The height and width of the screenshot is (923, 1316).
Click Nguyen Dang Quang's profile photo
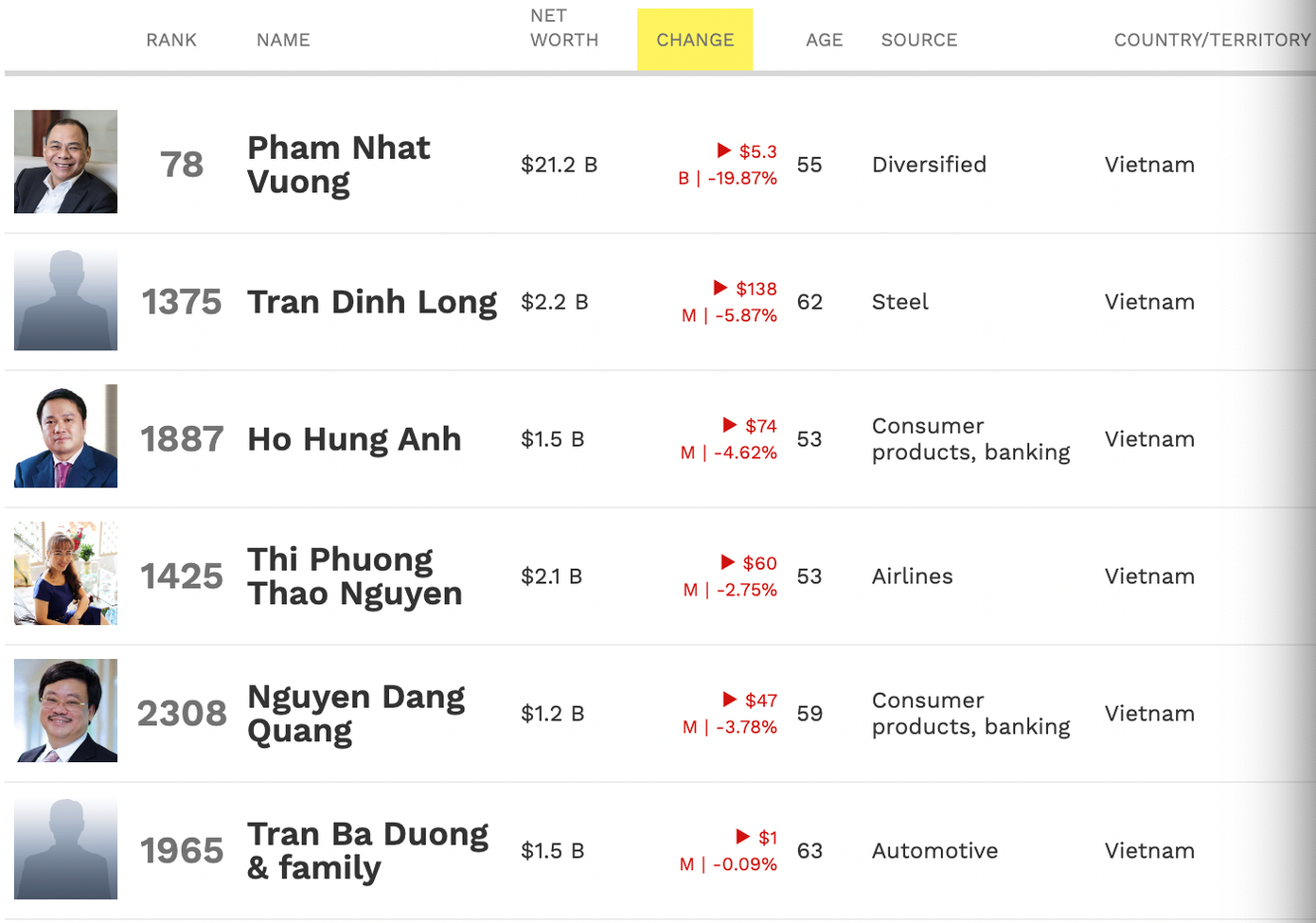click(64, 711)
